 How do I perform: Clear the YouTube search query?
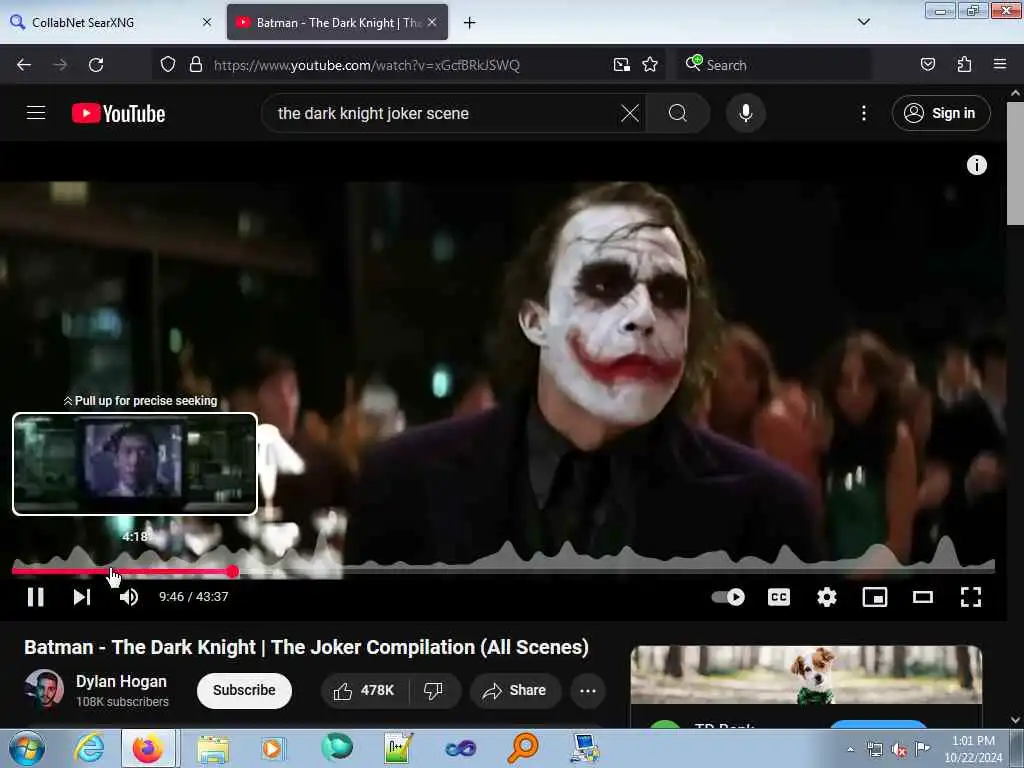(x=630, y=114)
